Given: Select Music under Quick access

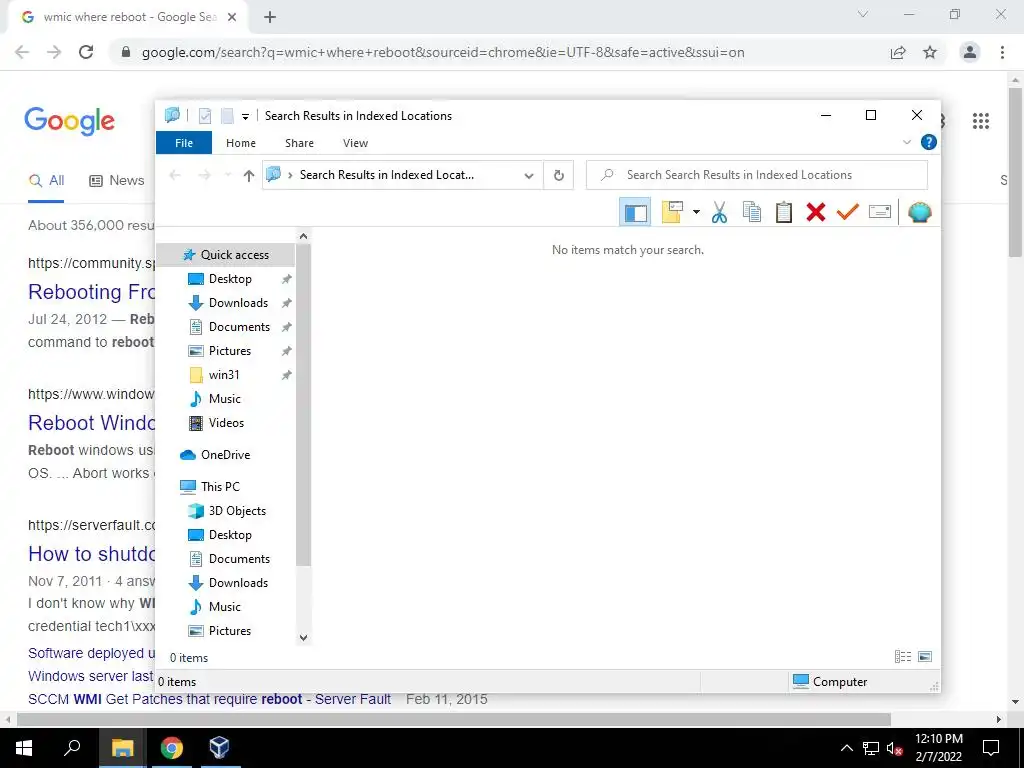Looking at the screenshot, I should point(226,399).
